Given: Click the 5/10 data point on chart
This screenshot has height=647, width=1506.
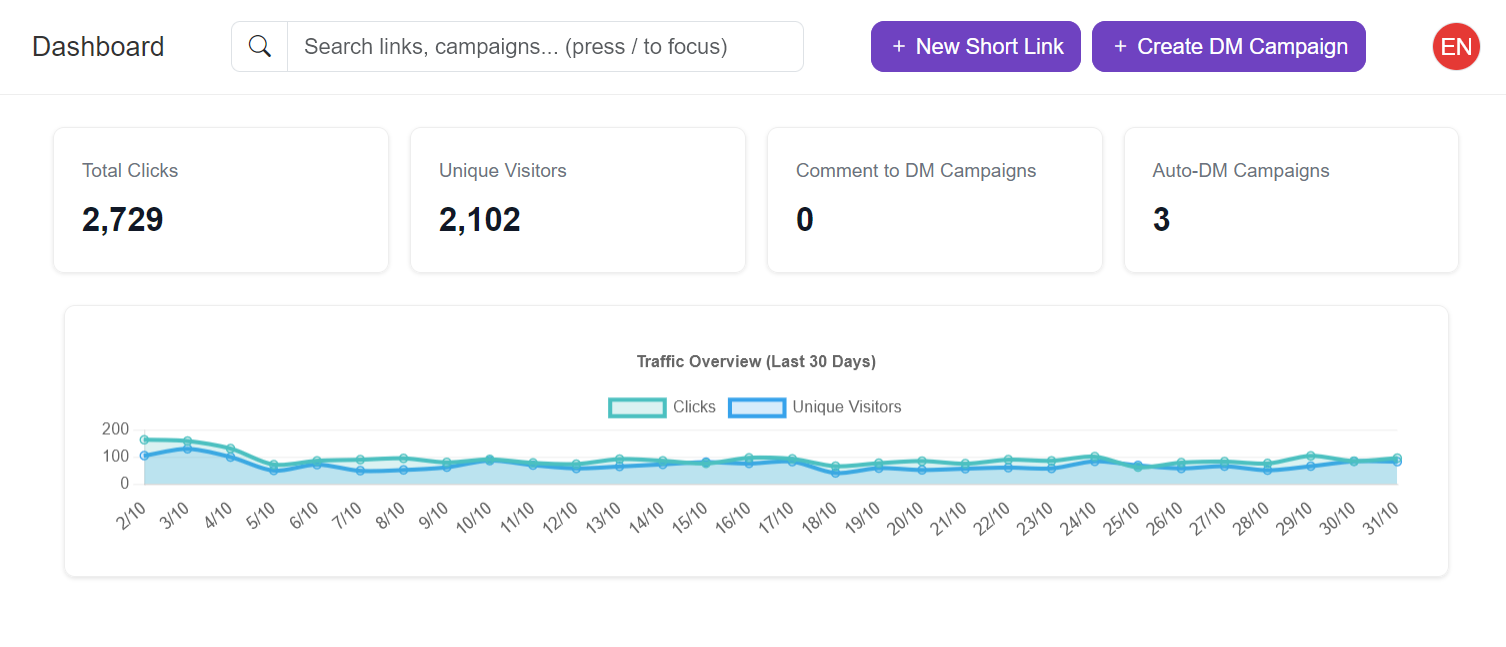Looking at the screenshot, I should (274, 465).
